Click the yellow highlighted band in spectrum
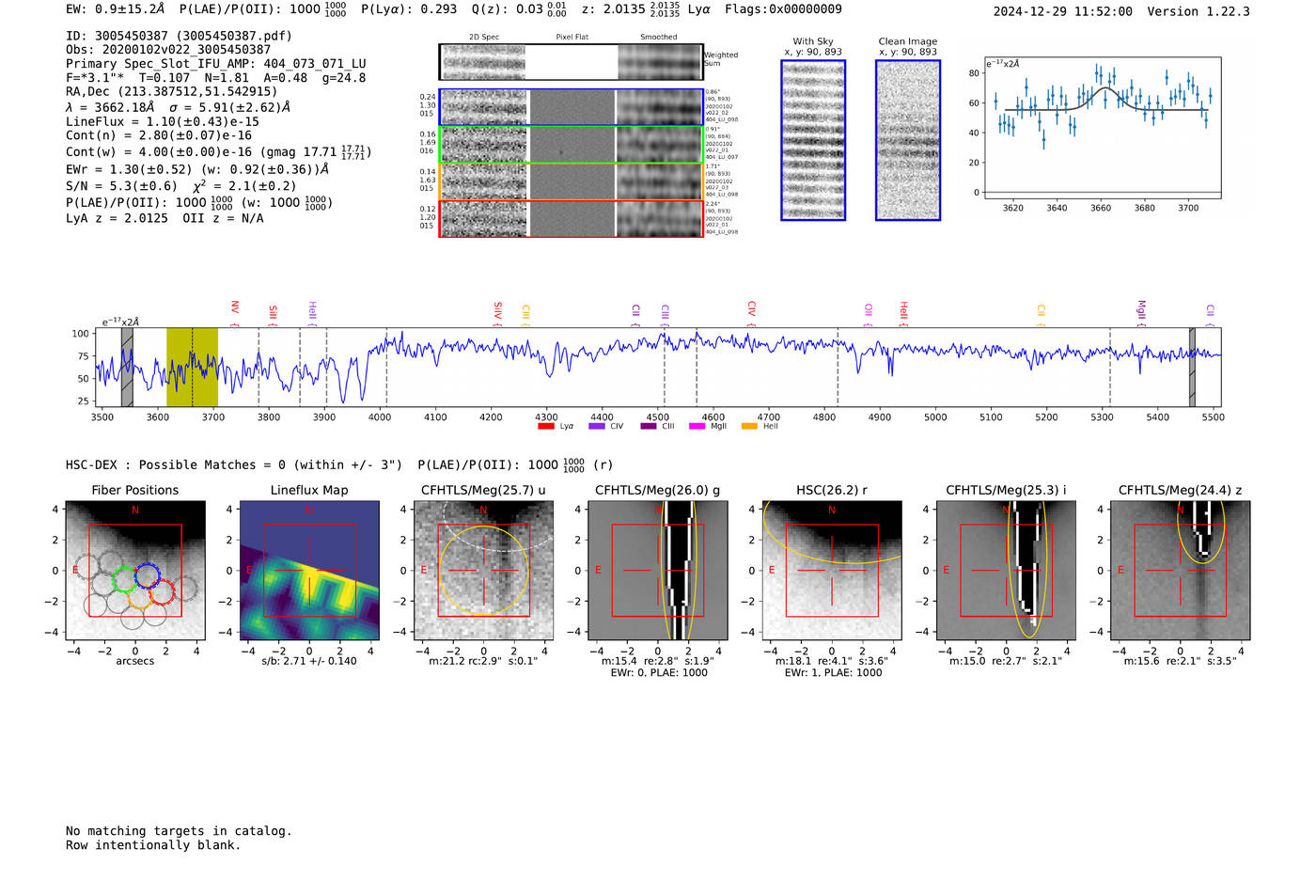The height and width of the screenshot is (896, 1316). [192, 367]
